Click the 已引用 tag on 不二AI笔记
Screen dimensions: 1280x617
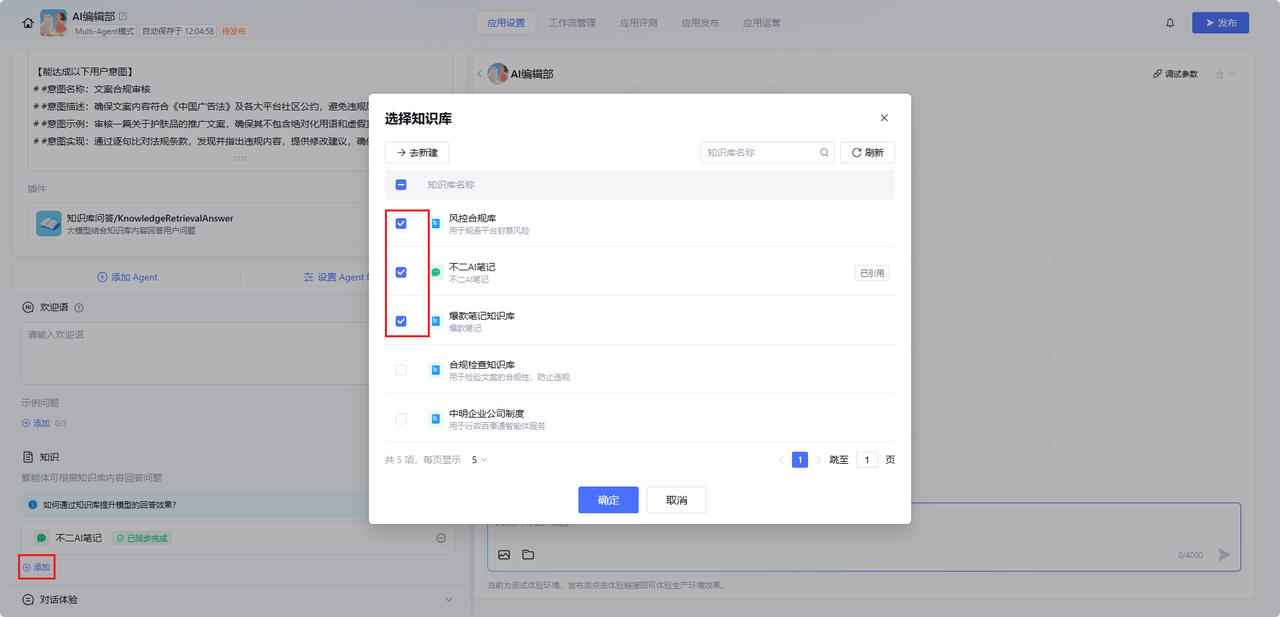872,272
